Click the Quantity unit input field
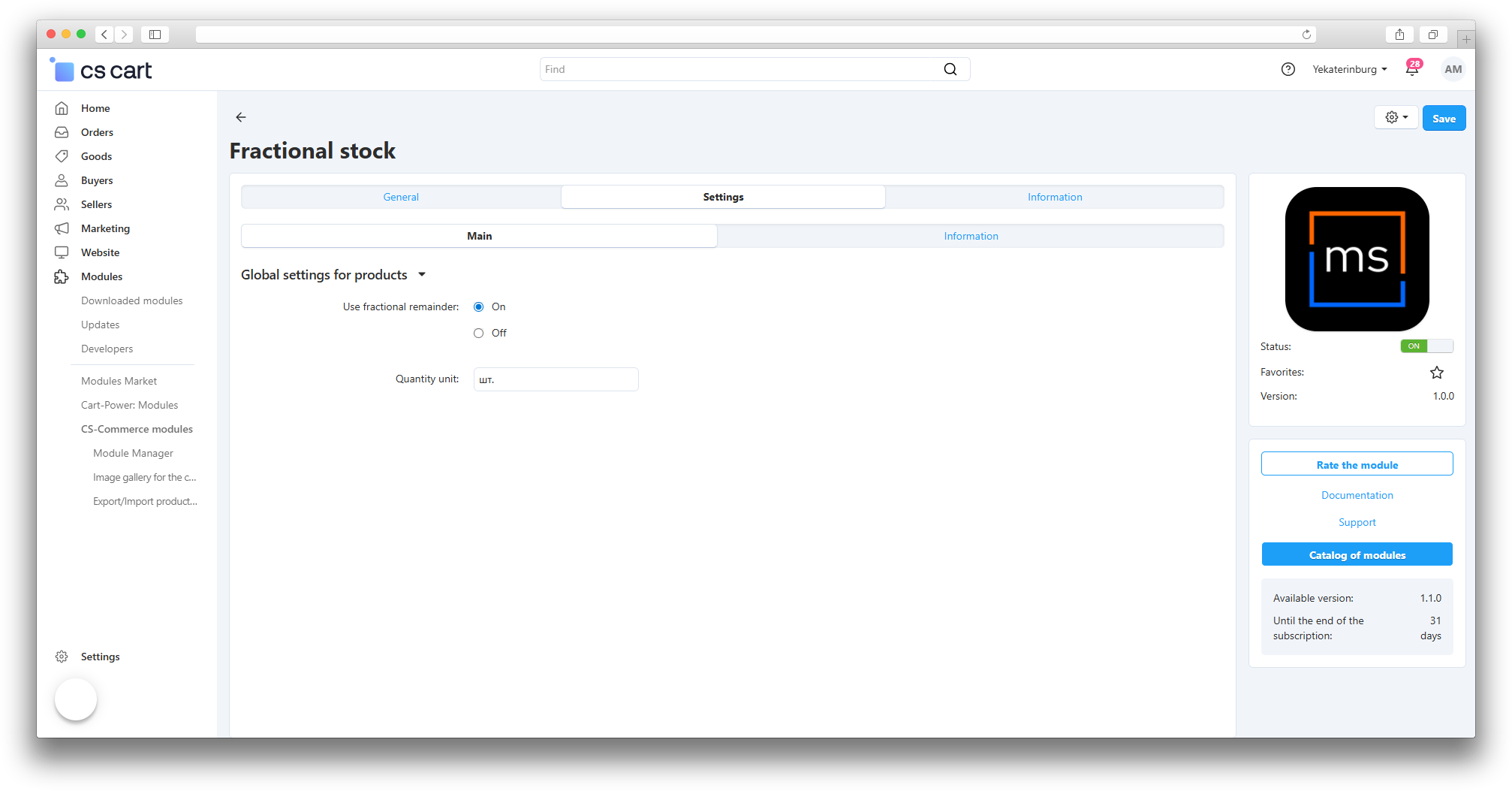The width and height of the screenshot is (1512, 791). pyautogui.click(x=556, y=380)
